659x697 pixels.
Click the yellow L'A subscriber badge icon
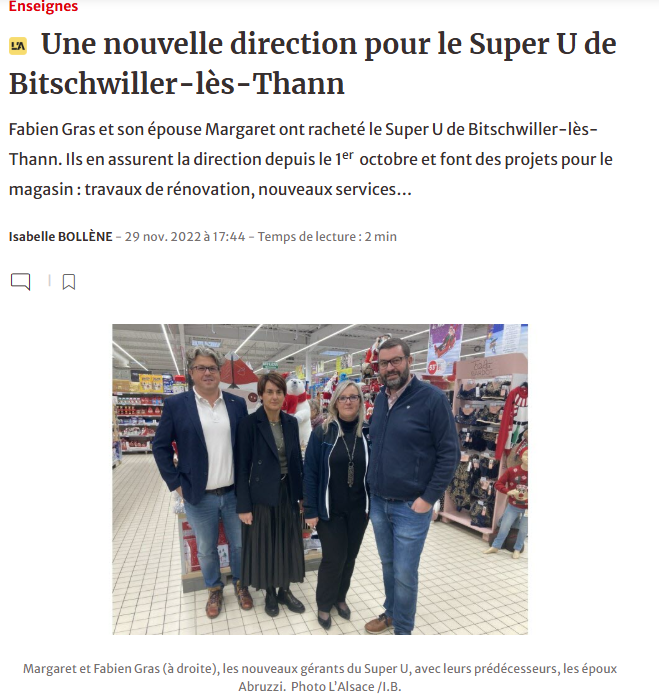[18, 46]
